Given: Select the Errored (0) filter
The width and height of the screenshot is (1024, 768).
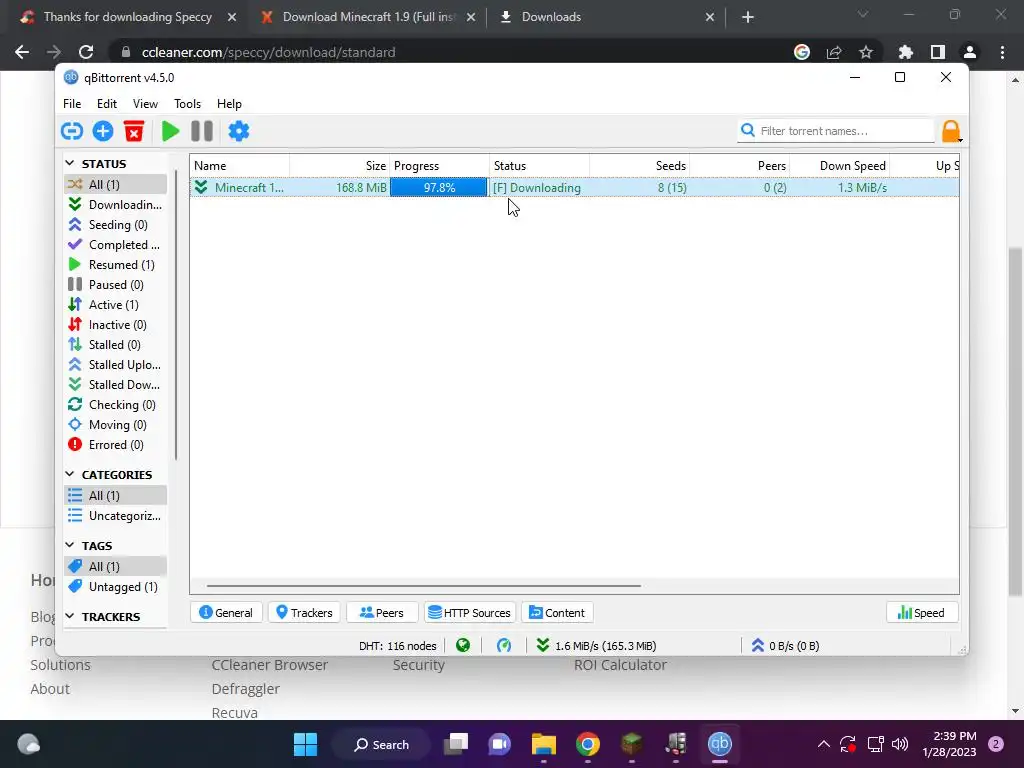Looking at the screenshot, I should [116, 445].
